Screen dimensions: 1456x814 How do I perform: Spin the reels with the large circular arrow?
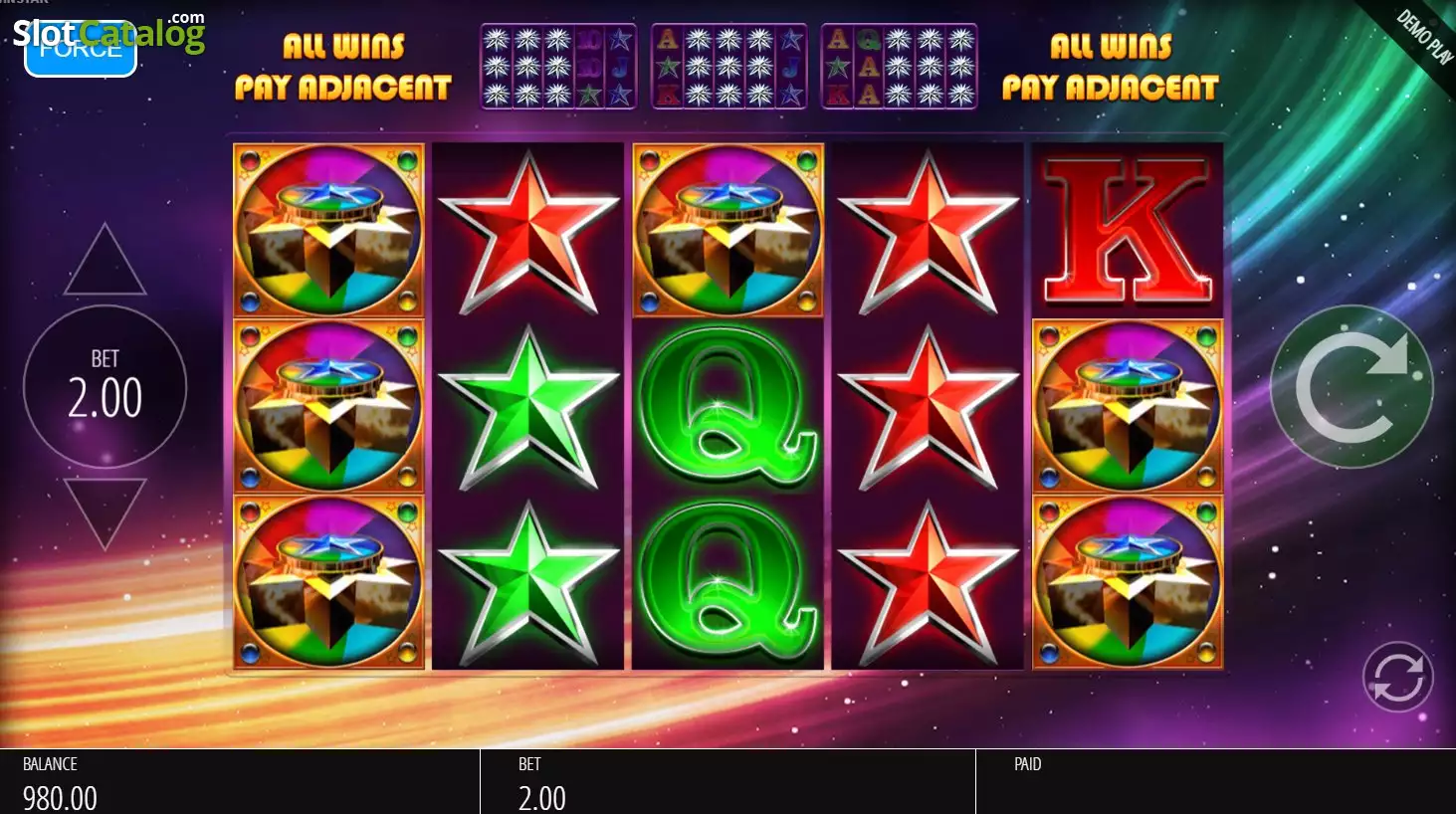(x=1352, y=386)
